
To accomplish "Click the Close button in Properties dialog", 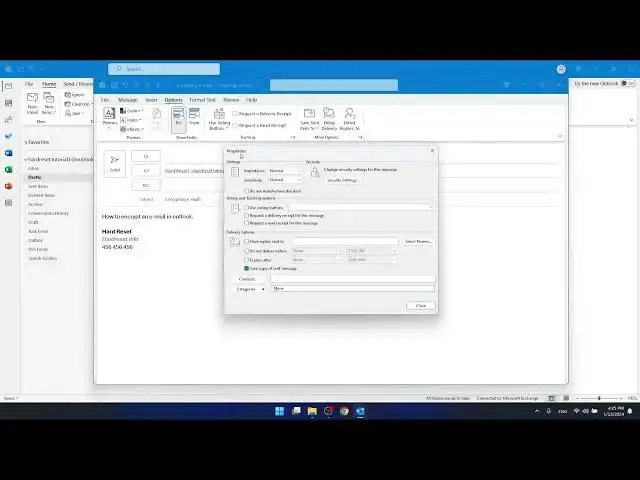I will tap(420, 306).
